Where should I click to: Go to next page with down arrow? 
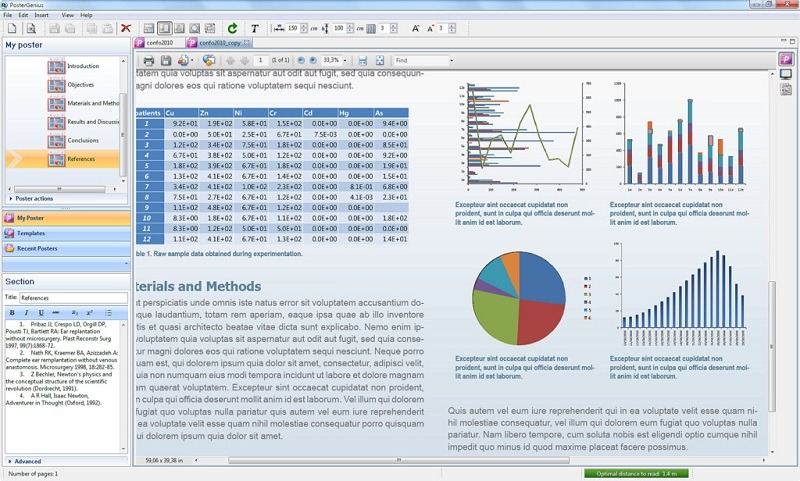point(244,61)
